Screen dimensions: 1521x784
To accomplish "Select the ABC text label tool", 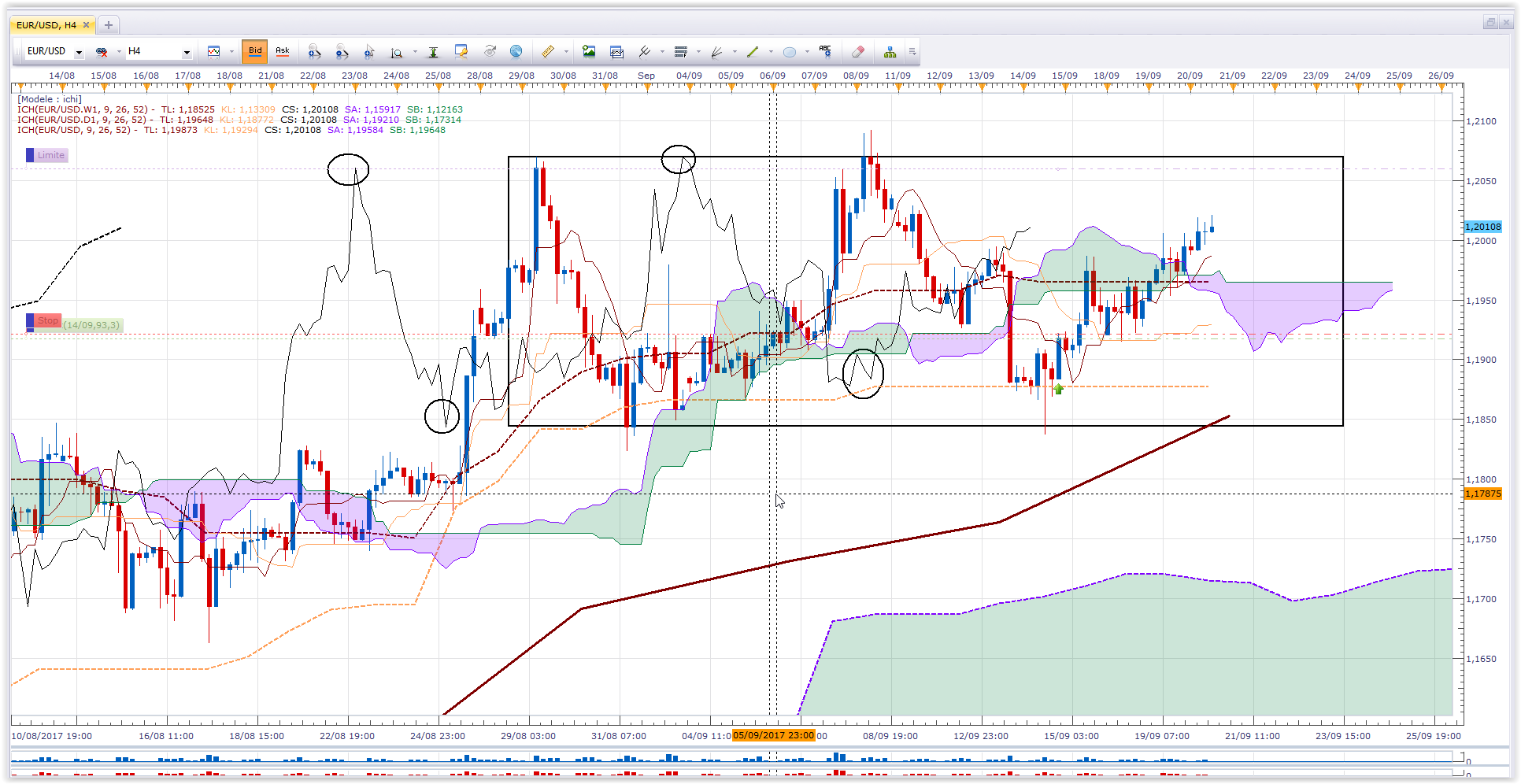I will [x=825, y=51].
